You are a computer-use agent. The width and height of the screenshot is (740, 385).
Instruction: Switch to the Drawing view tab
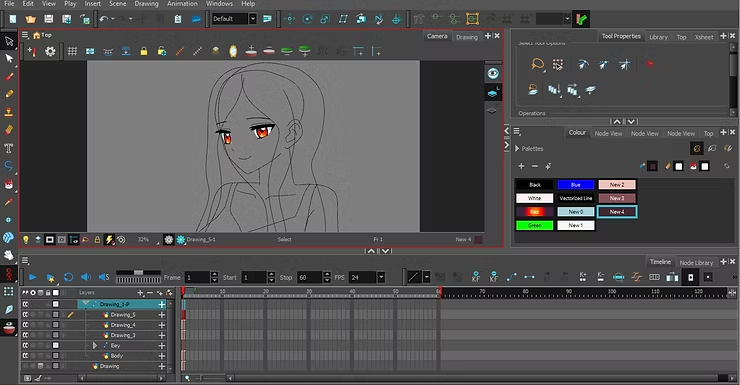click(467, 37)
